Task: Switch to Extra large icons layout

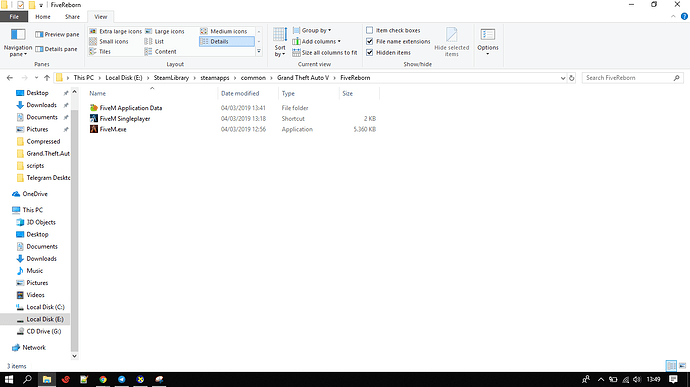Action: (x=116, y=31)
